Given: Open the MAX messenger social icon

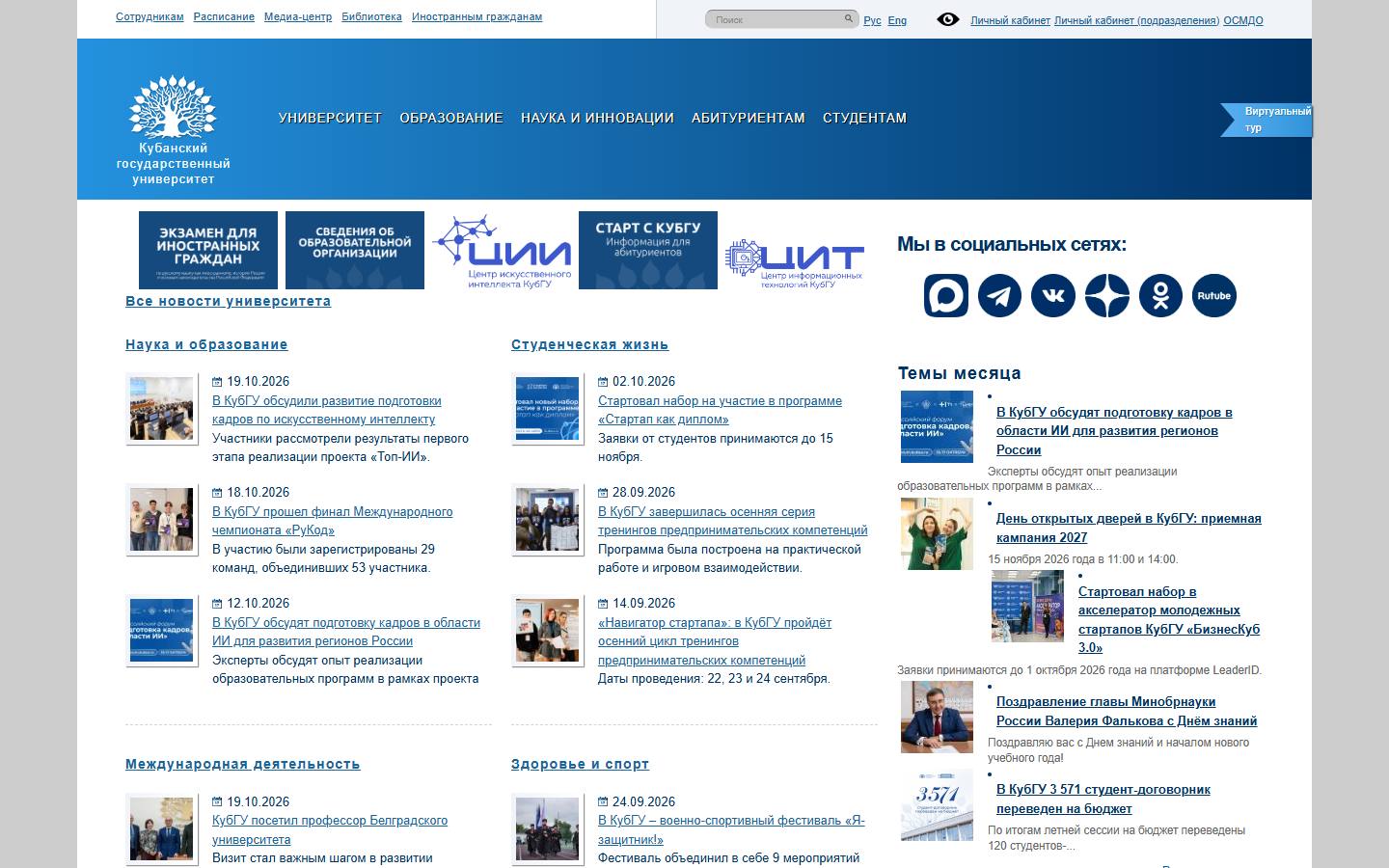Looking at the screenshot, I should (x=946, y=296).
